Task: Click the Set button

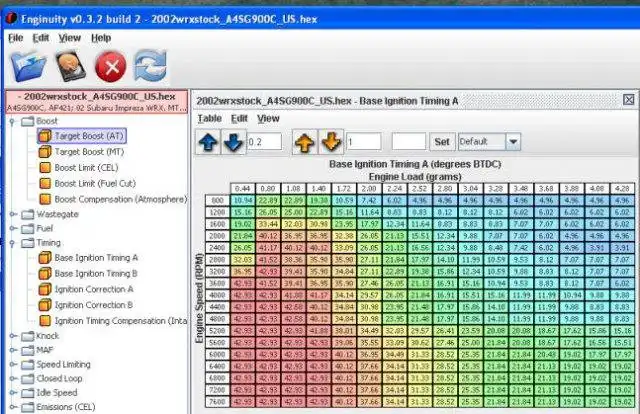Action: 442,142
